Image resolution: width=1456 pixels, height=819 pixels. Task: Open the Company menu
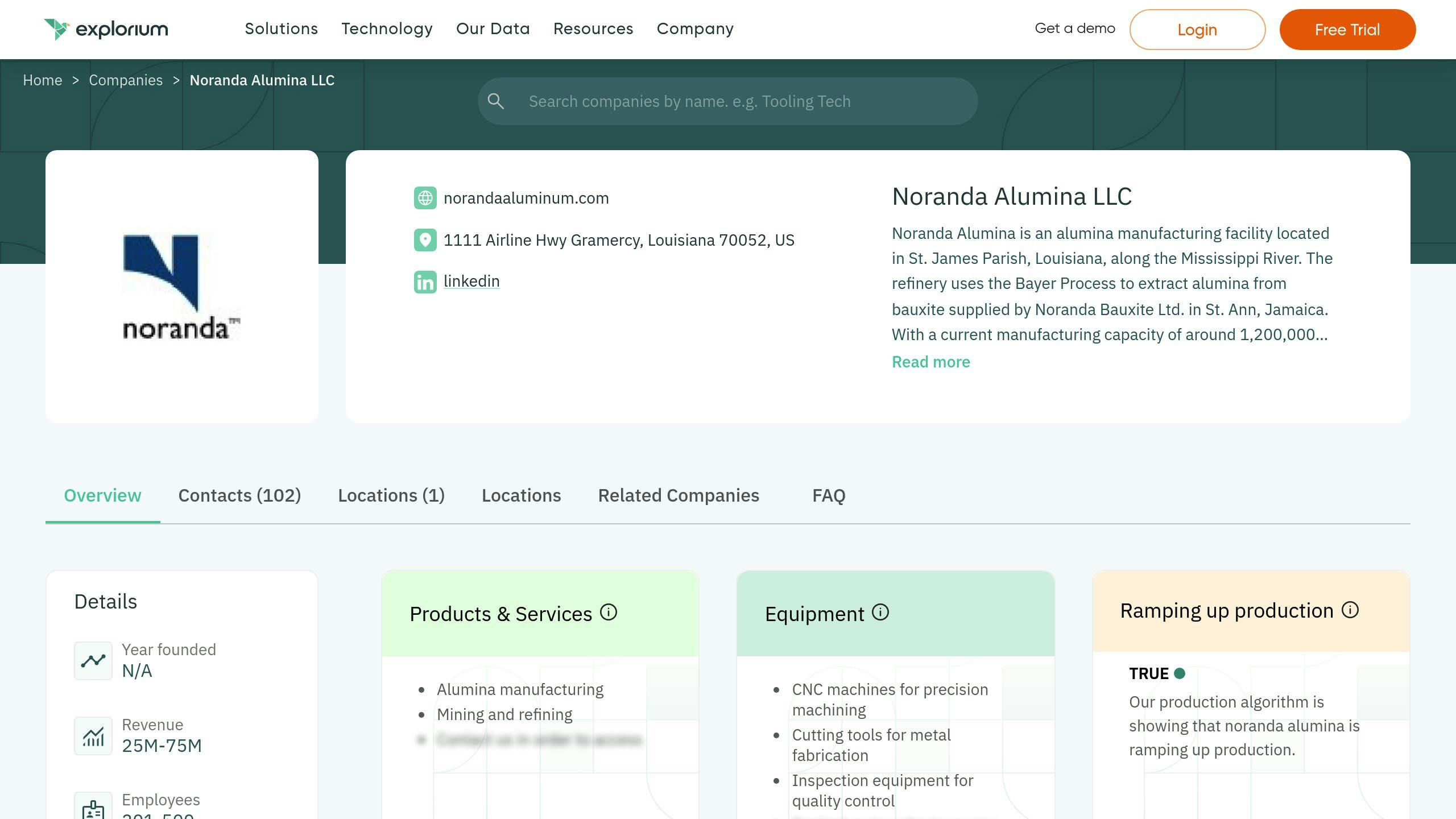tap(695, 29)
